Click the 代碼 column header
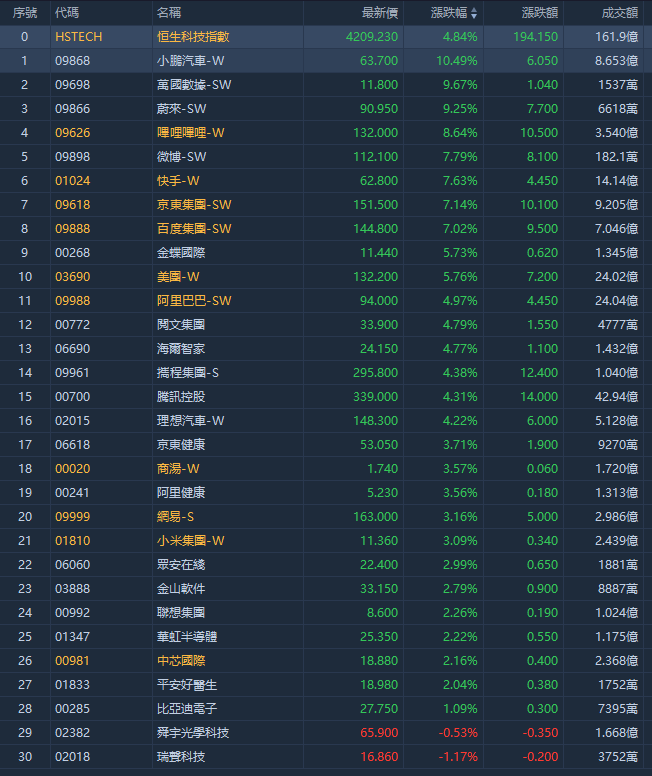652x776 pixels. tap(67, 13)
